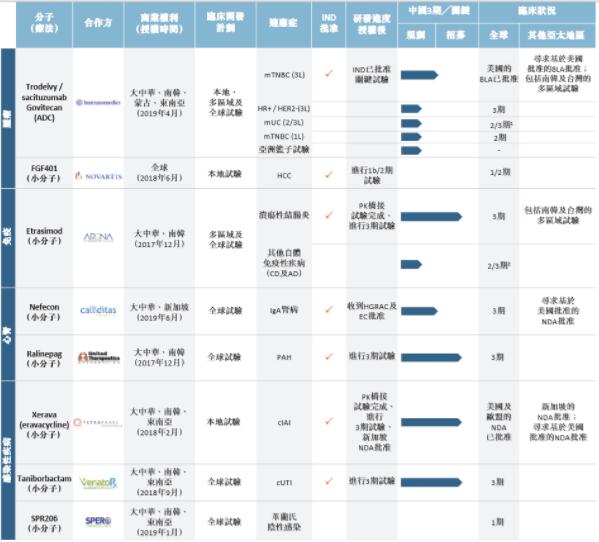Select the Etrasimod molecule name
The image size is (599, 542).
pos(44,231)
